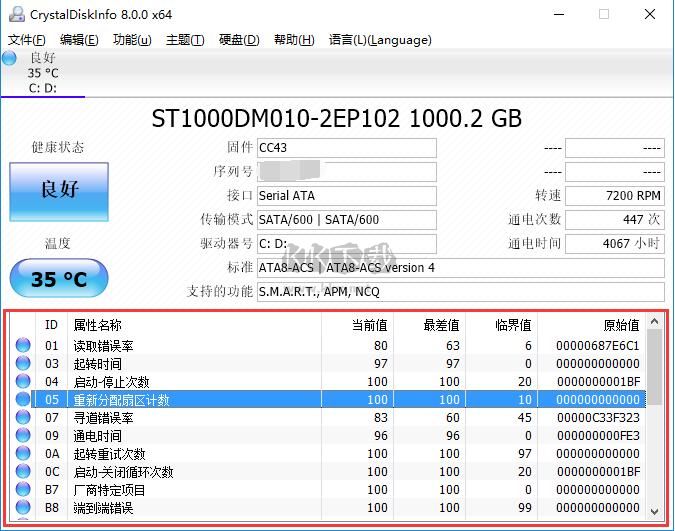The width and height of the screenshot is (675, 531).
Task: Click the CrystalDiskInfo app icon in title bar
Action: (17, 14)
